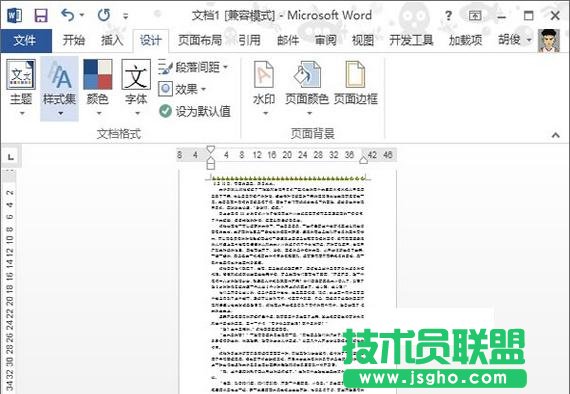Open the 加载项 (Add-ins) tab

click(465, 40)
